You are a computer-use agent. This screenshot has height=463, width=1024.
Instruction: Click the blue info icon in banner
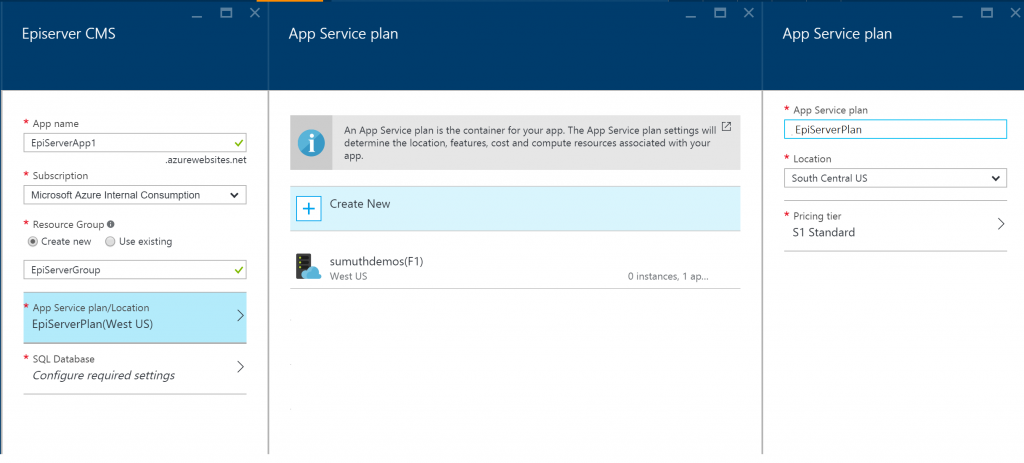coord(315,142)
